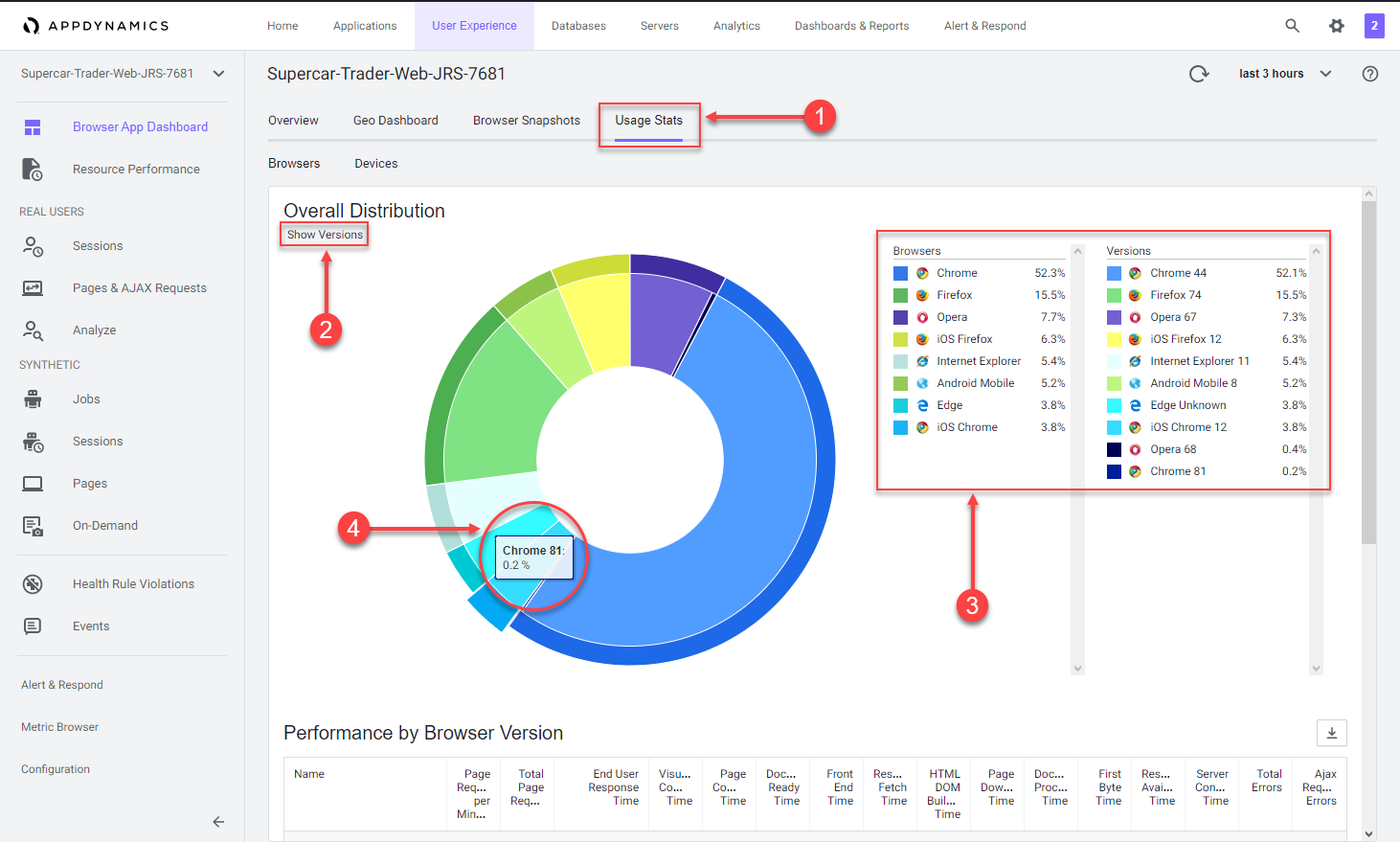This screenshot has height=842, width=1400.
Task: Click the Firefox icon in the Browsers legend
Action: [x=922, y=295]
